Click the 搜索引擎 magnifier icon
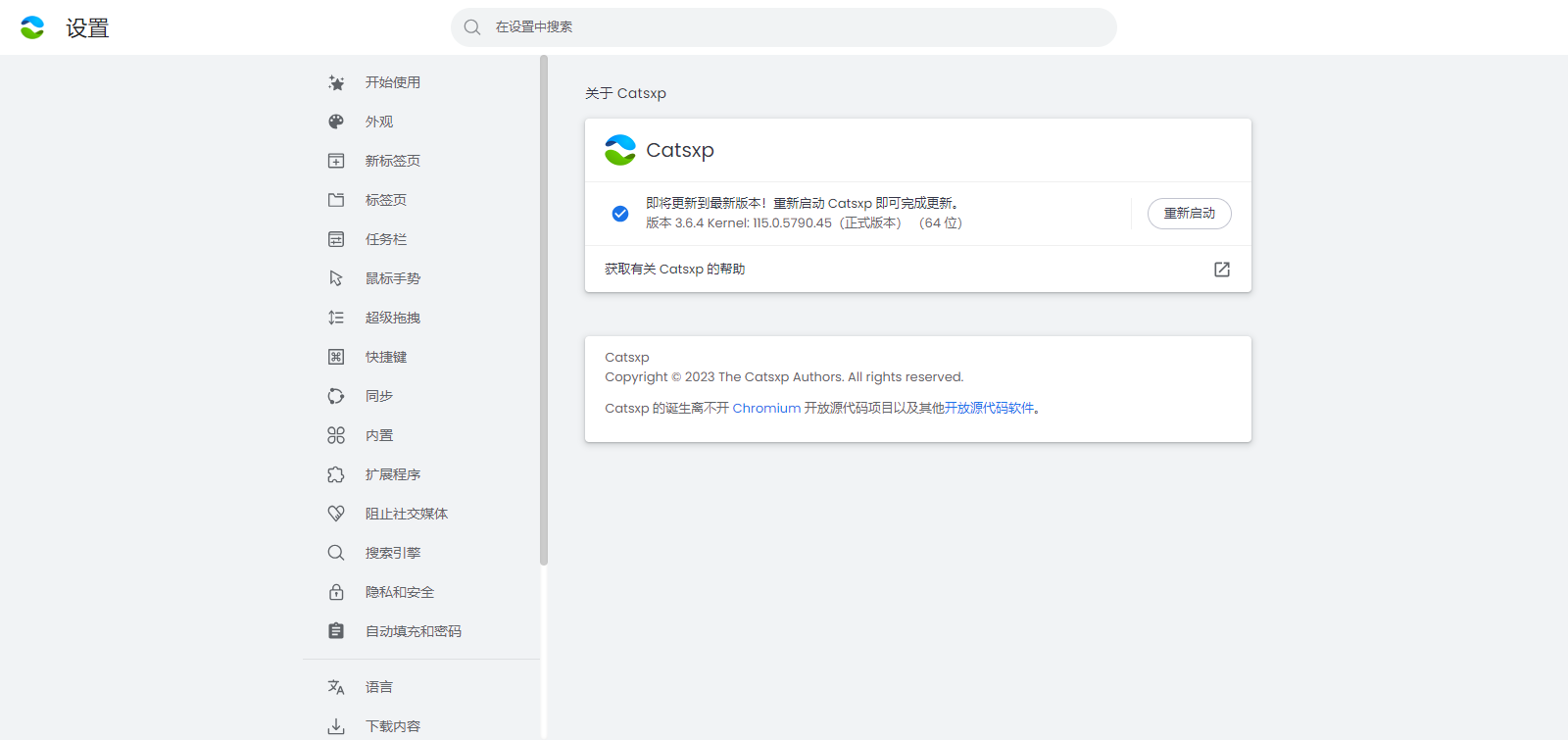 point(336,553)
